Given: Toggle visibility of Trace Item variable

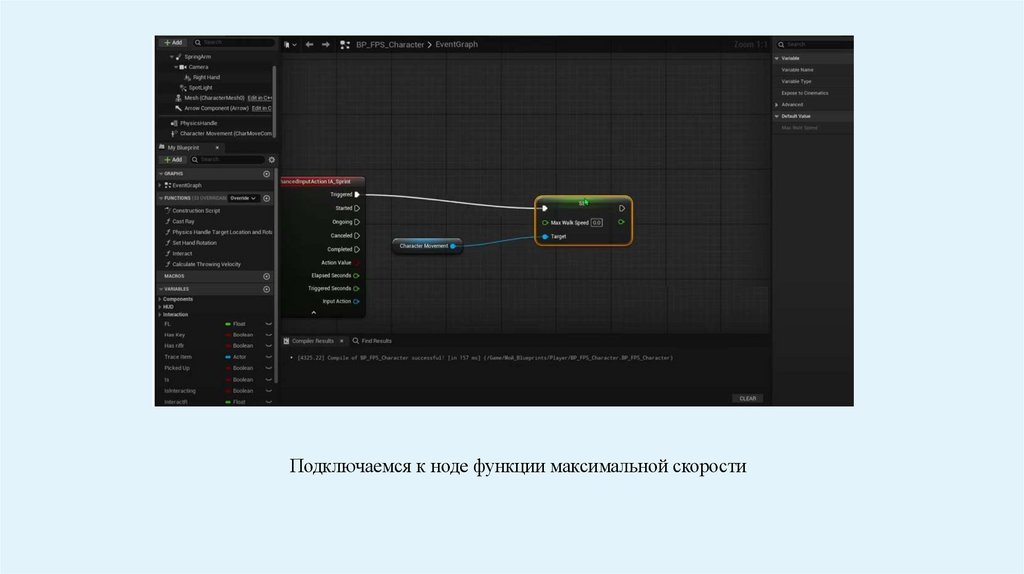Looking at the screenshot, I should pos(268,357).
